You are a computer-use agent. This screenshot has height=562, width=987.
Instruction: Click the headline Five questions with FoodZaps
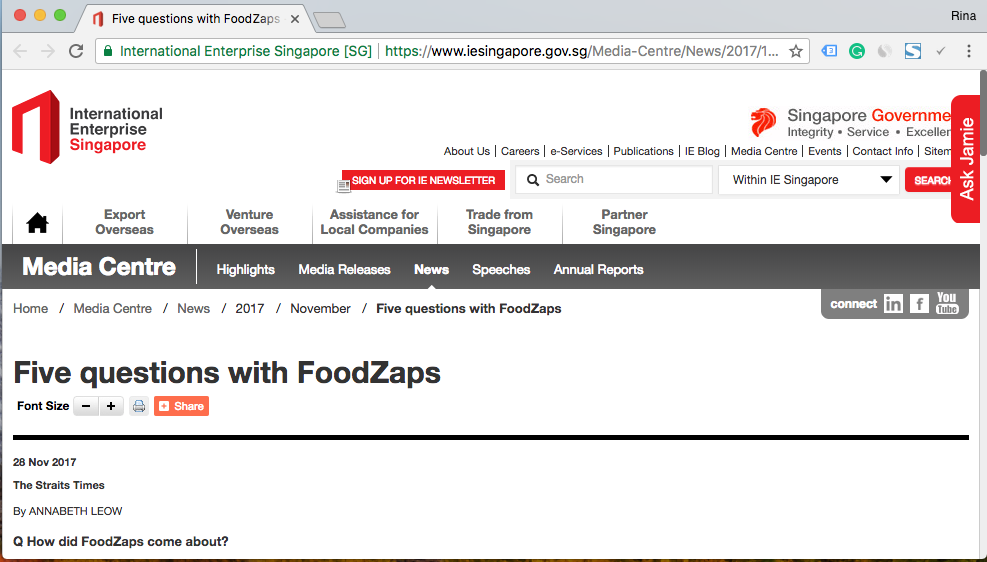point(227,373)
